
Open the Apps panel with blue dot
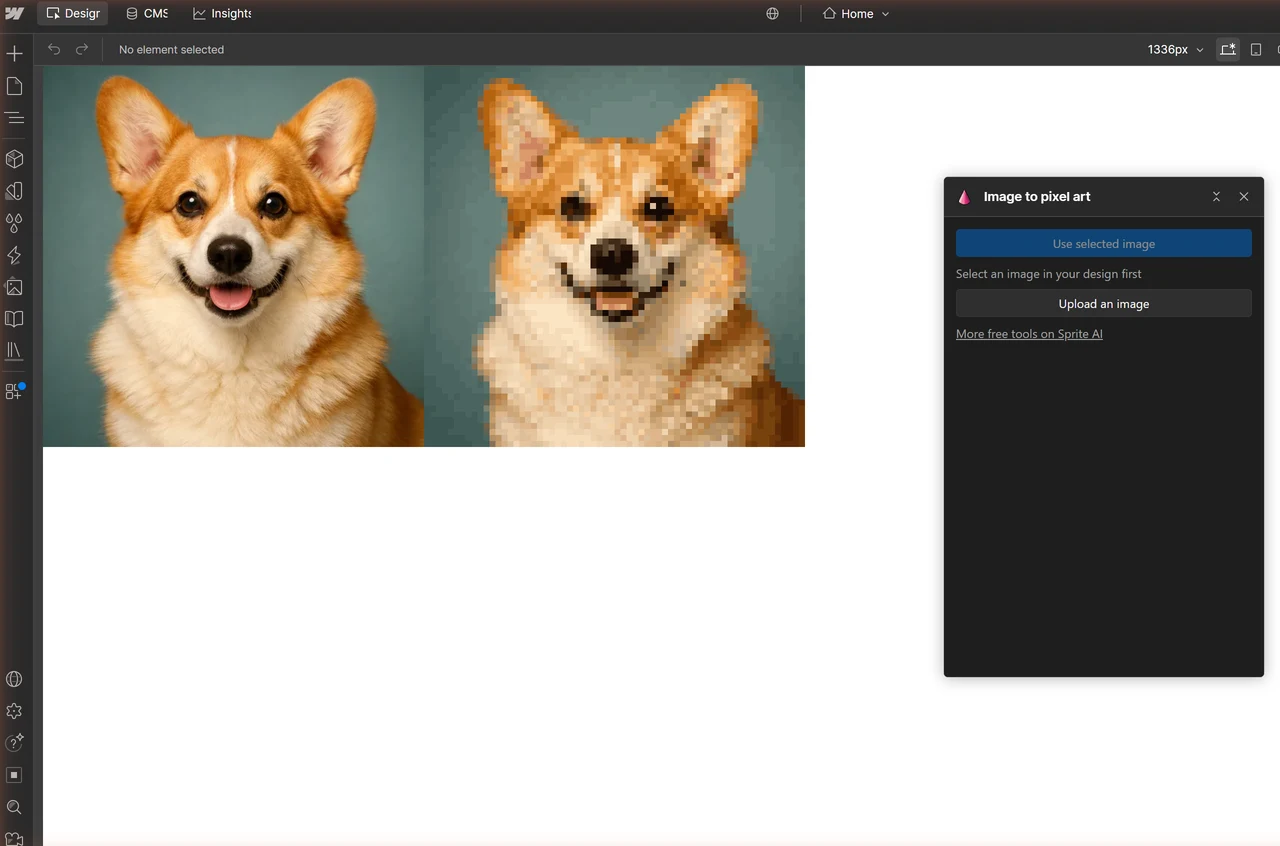[14, 391]
